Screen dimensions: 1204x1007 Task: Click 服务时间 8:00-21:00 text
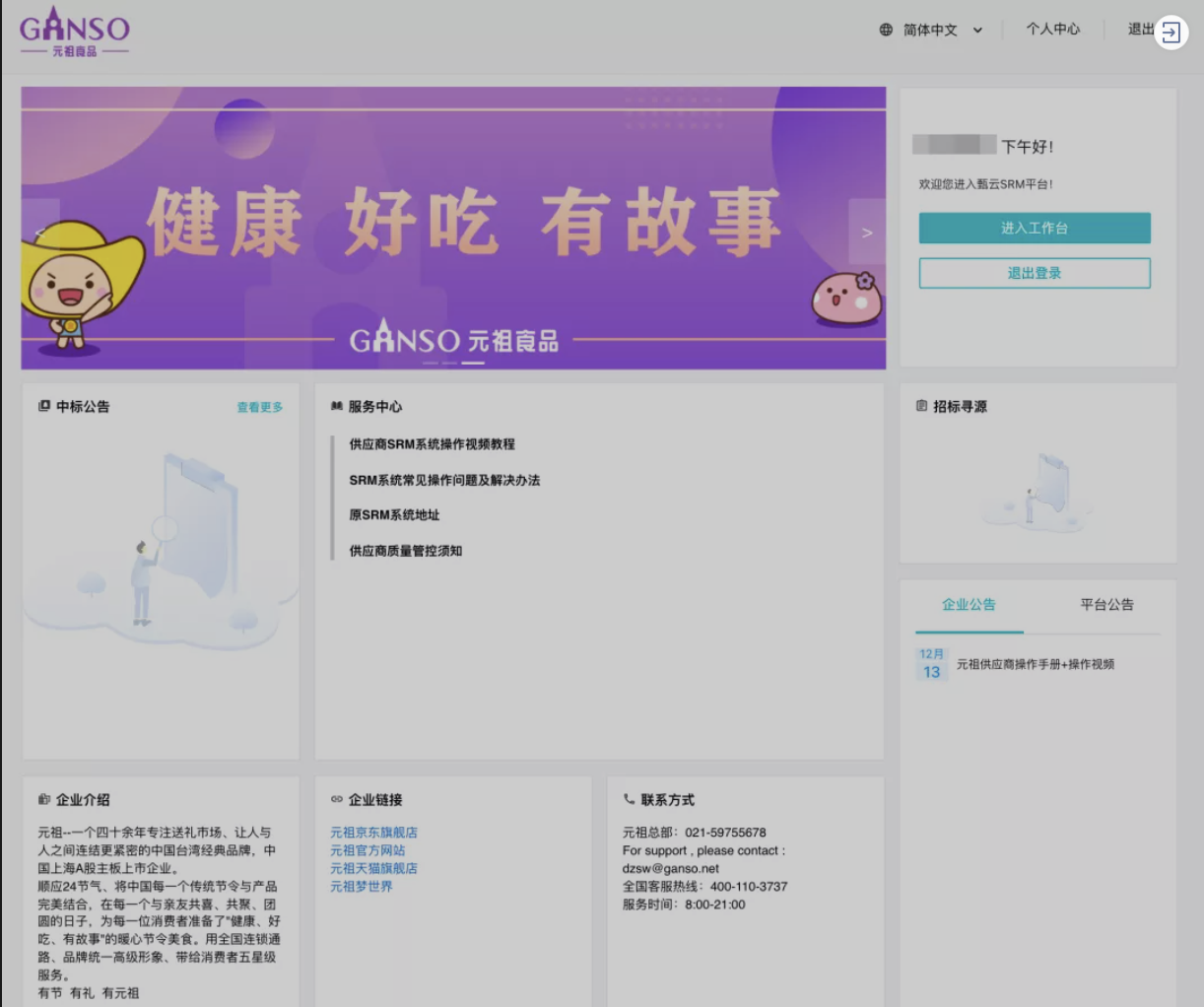click(684, 905)
